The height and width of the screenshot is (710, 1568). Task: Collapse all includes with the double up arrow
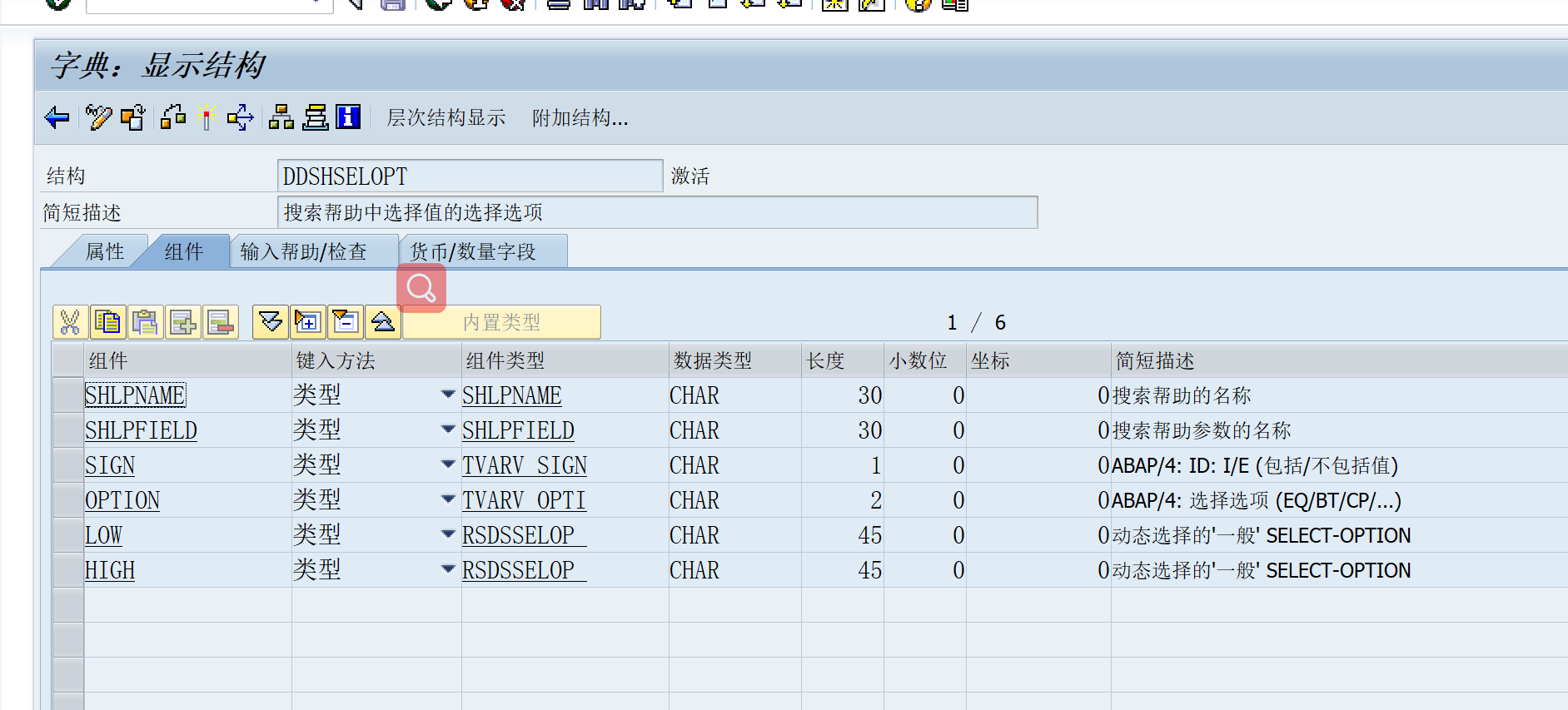(x=383, y=322)
